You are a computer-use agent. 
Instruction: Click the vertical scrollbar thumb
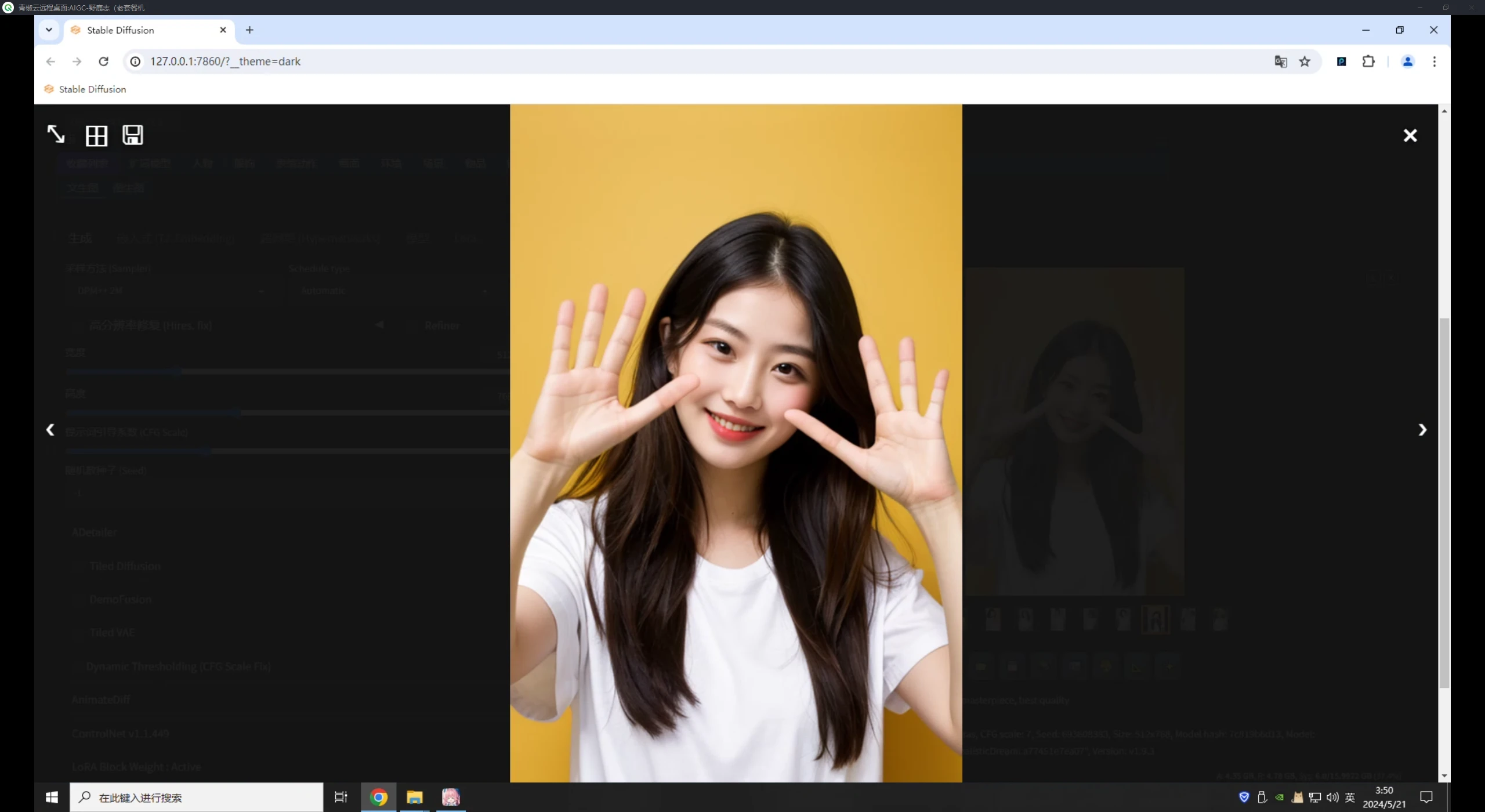point(1444,503)
